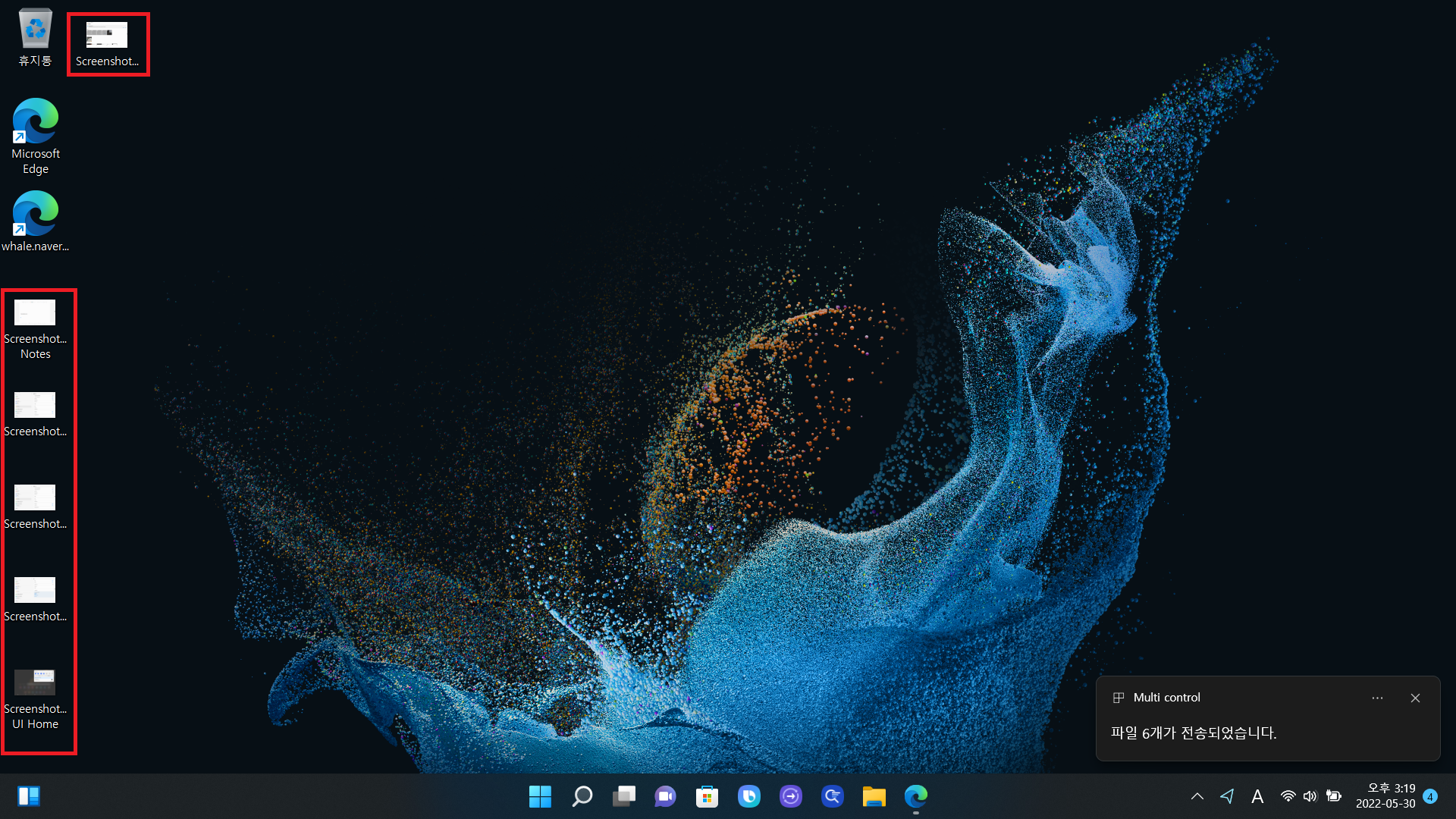Open Microsoft Store taskbar icon
The height and width of the screenshot is (819, 1456).
tap(707, 796)
